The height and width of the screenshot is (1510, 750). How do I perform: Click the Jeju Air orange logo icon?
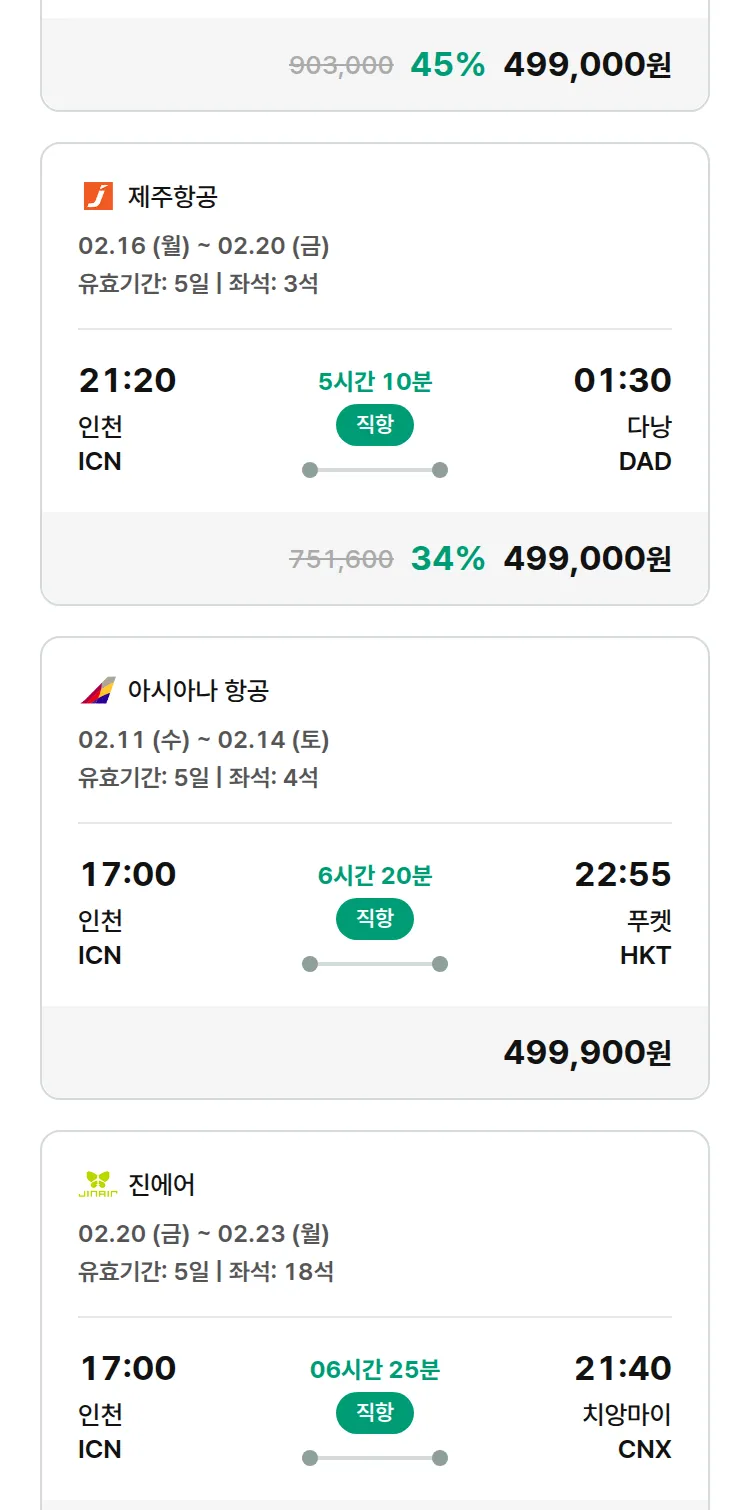(98, 196)
